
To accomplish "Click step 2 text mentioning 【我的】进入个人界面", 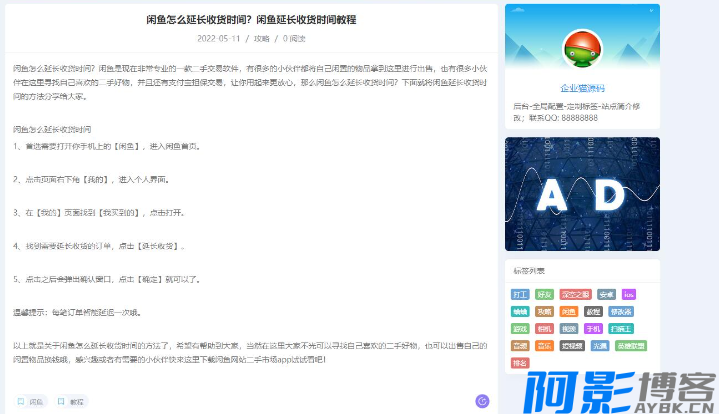I will [91, 179].
